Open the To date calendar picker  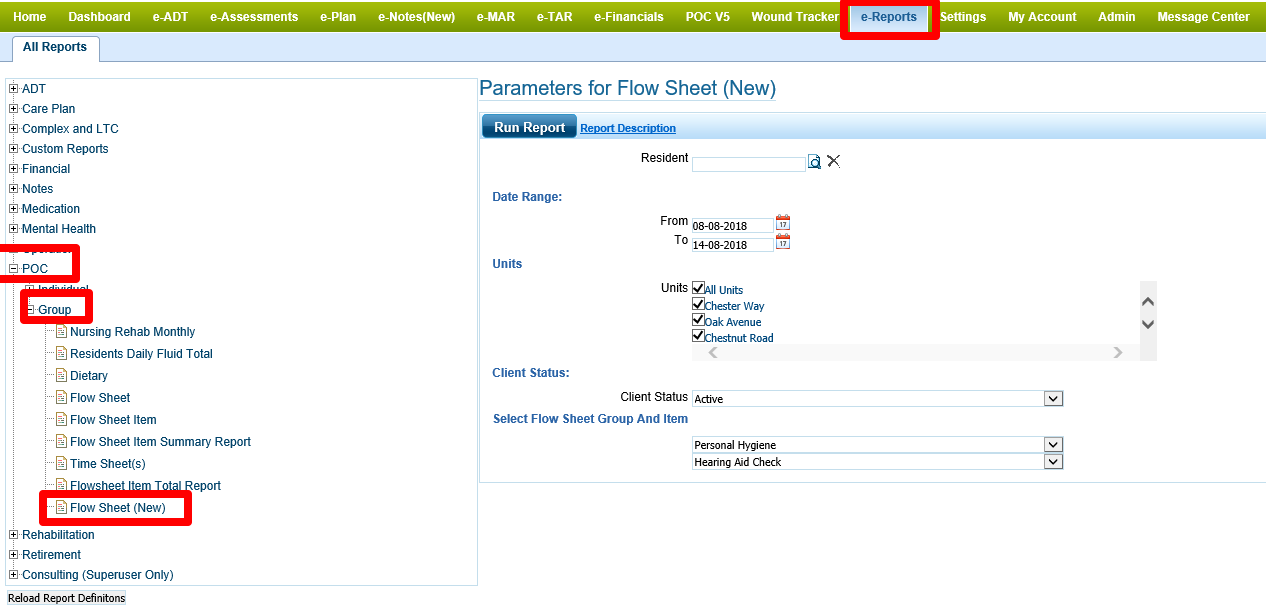pos(783,242)
